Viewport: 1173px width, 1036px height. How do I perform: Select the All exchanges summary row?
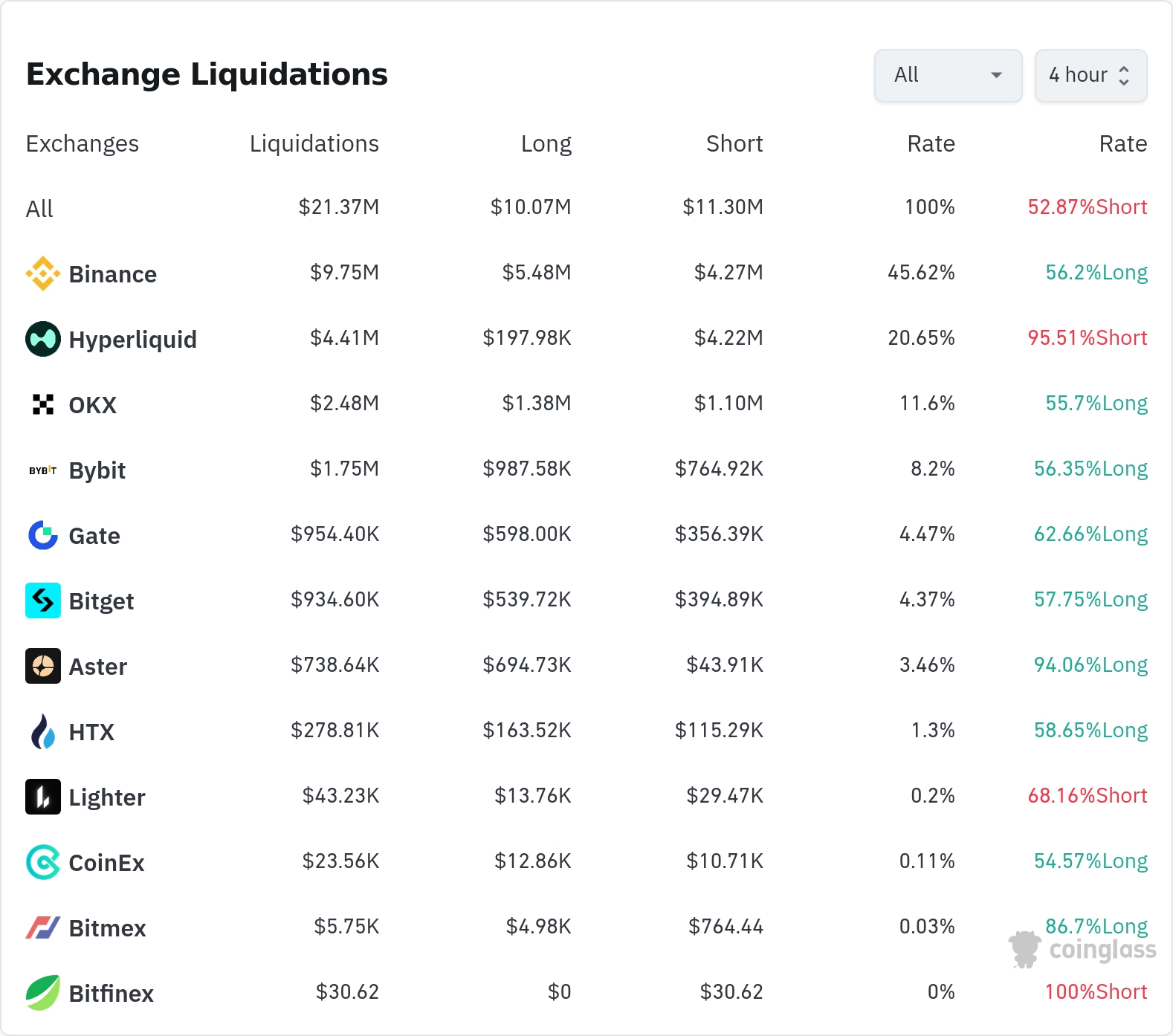pos(40,209)
